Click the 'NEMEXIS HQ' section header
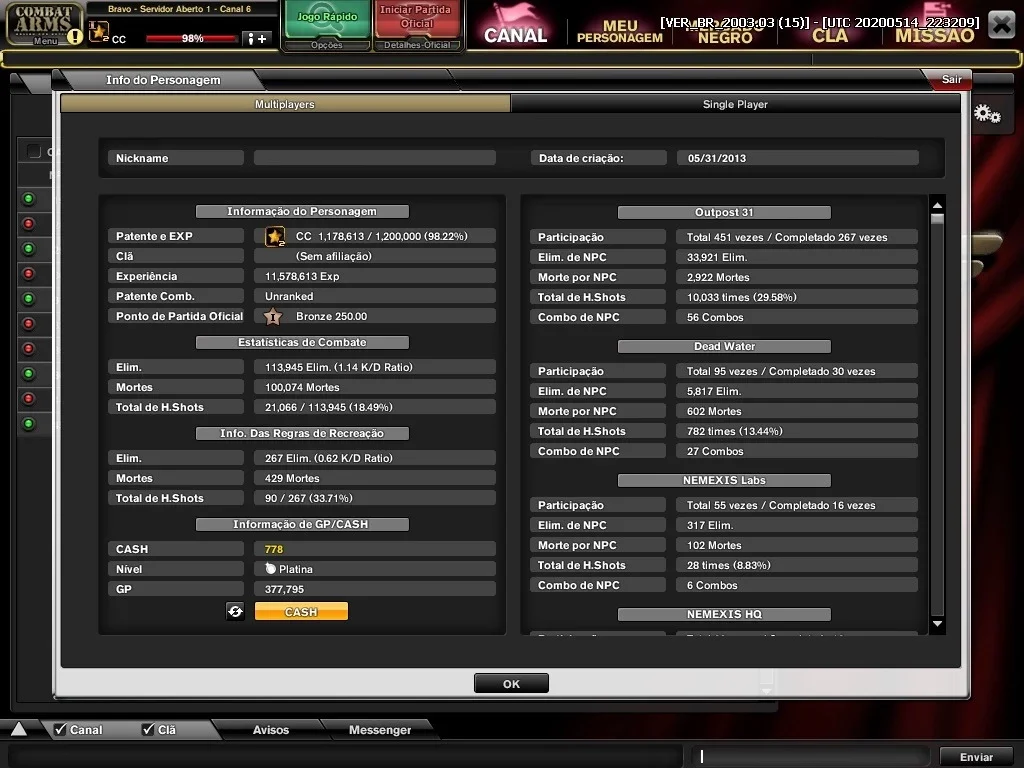This screenshot has height=768, width=1024. [x=724, y=614]
